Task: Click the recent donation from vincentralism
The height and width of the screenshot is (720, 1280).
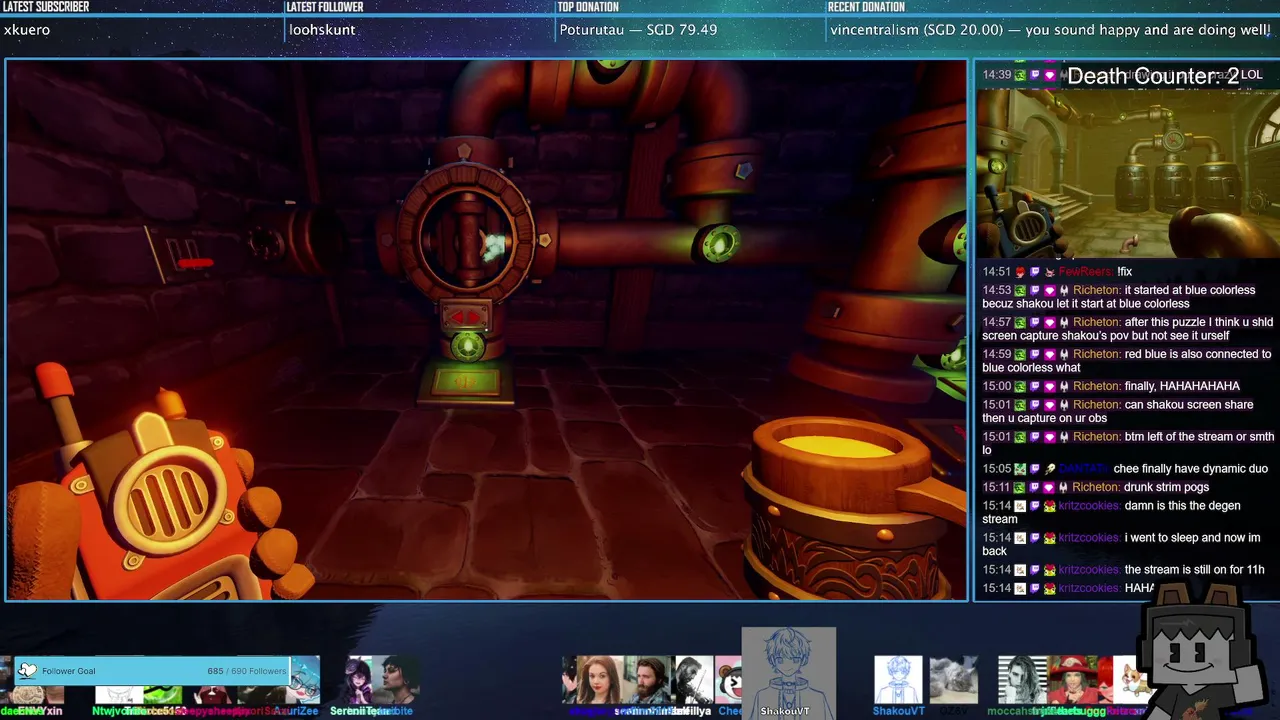Action: (1050, 30)
